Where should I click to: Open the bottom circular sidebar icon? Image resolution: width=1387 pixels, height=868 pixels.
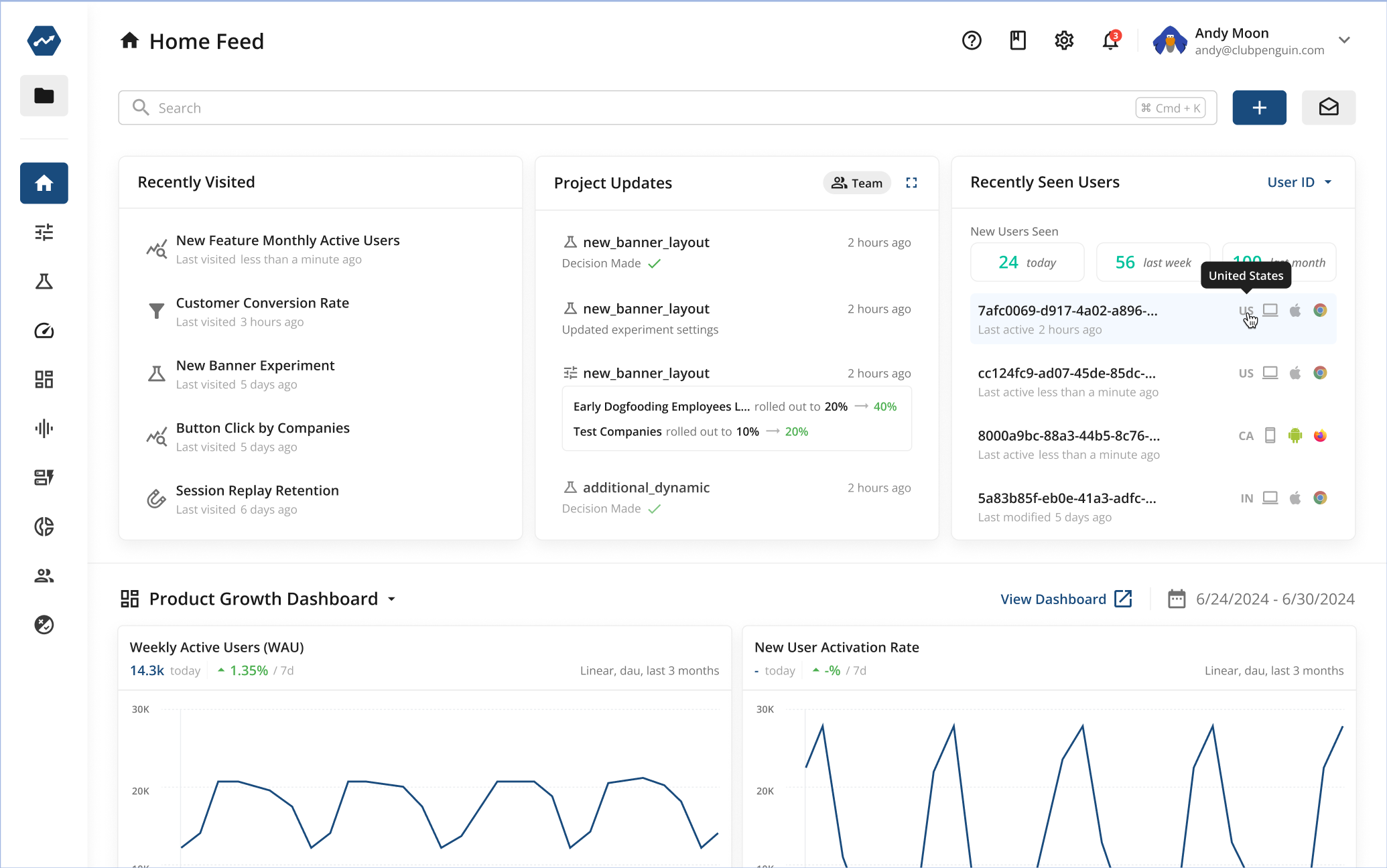tap(44, 625)
